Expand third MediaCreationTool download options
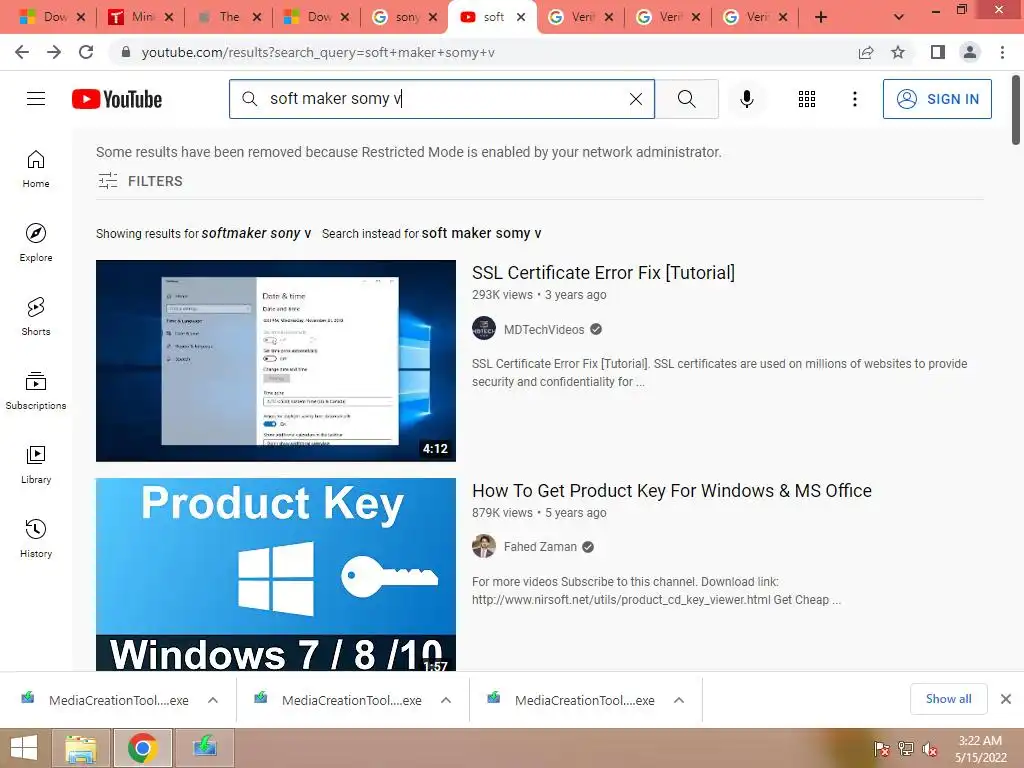Image resolution: width=1024 pixels, height=768 pixels. [x=679, y=700]
